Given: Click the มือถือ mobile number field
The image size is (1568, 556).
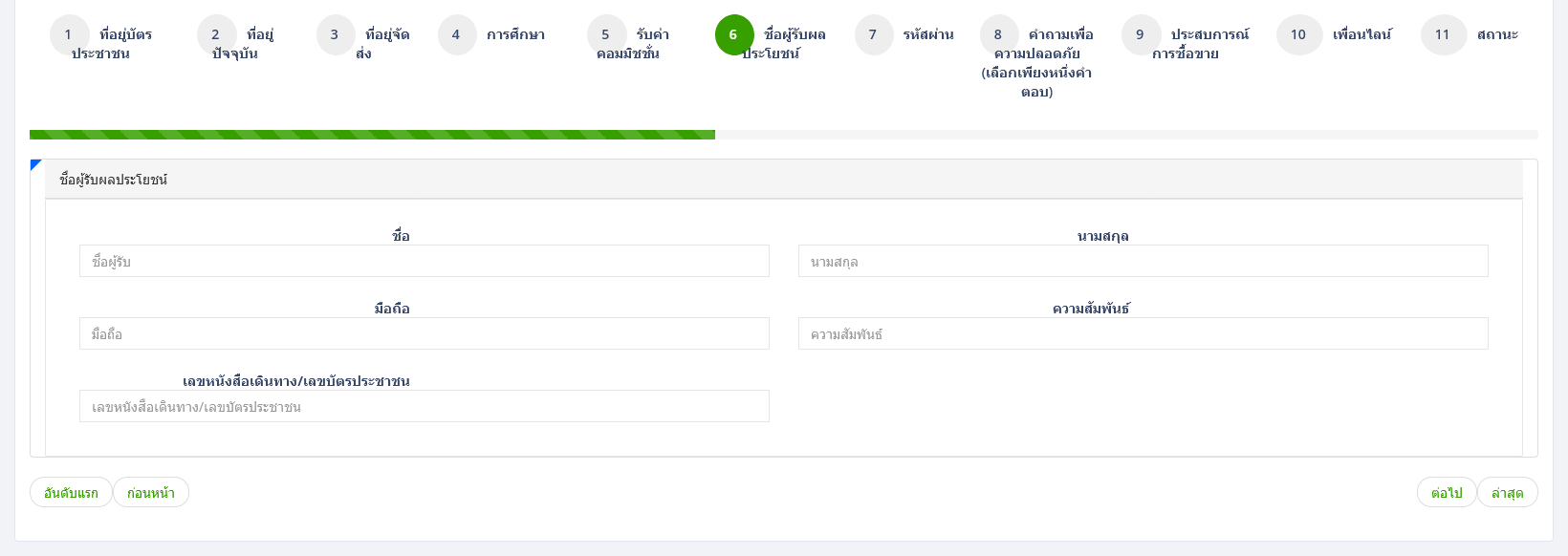Looking at the screenshot, I should coord(424,334).
